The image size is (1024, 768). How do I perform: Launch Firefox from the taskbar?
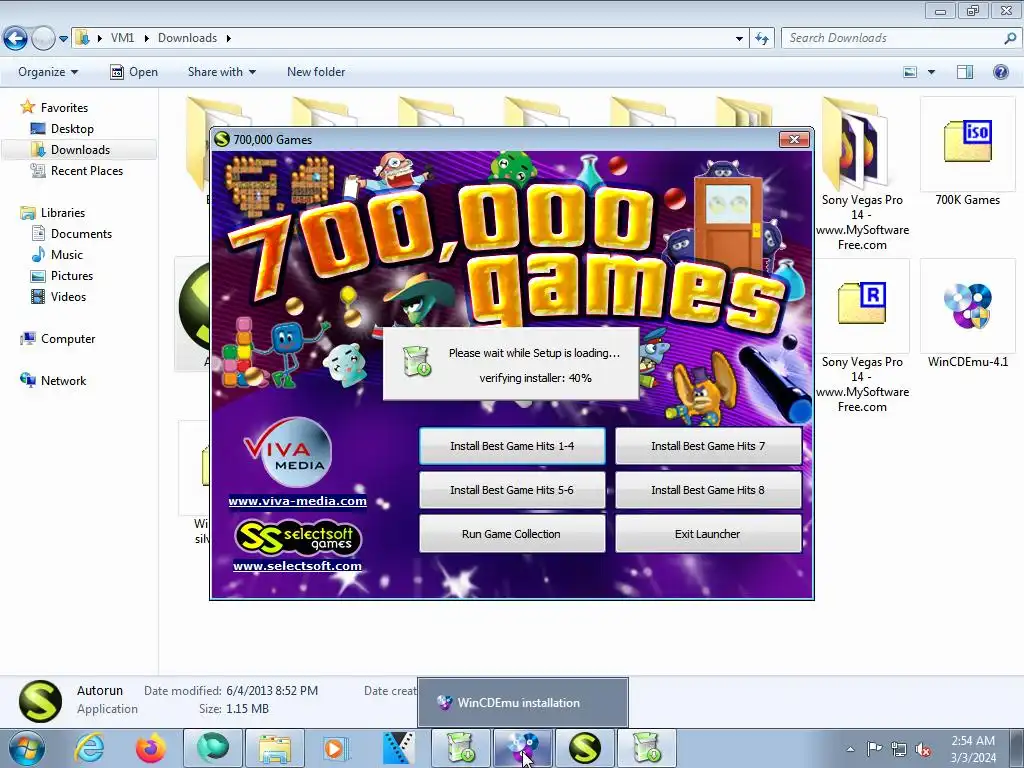(151, 748)
